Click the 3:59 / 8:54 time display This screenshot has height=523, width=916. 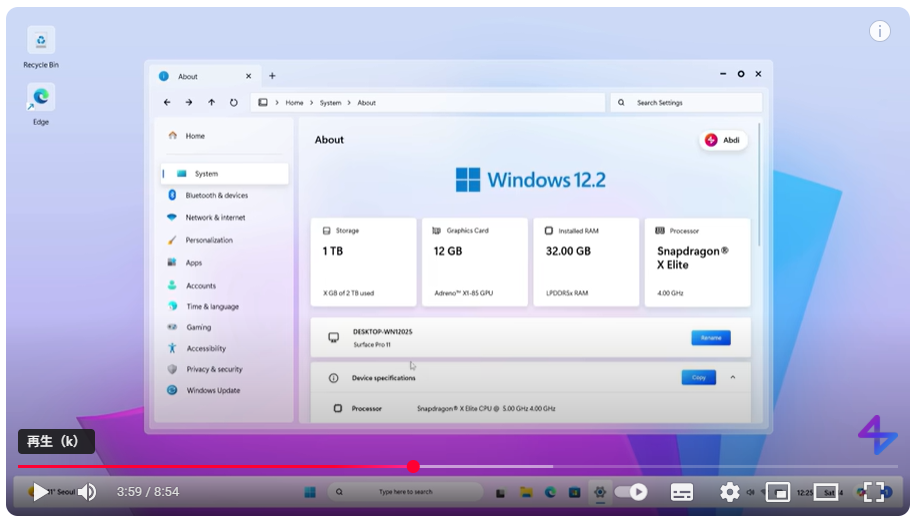point(148,492)
